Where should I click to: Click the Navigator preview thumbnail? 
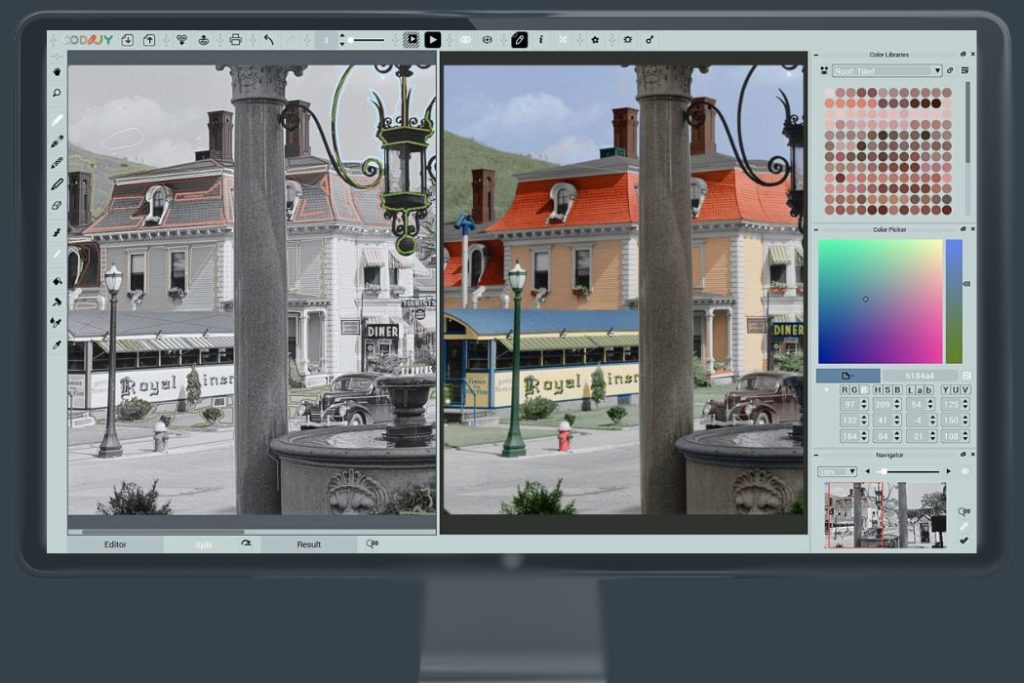point(885,514)
